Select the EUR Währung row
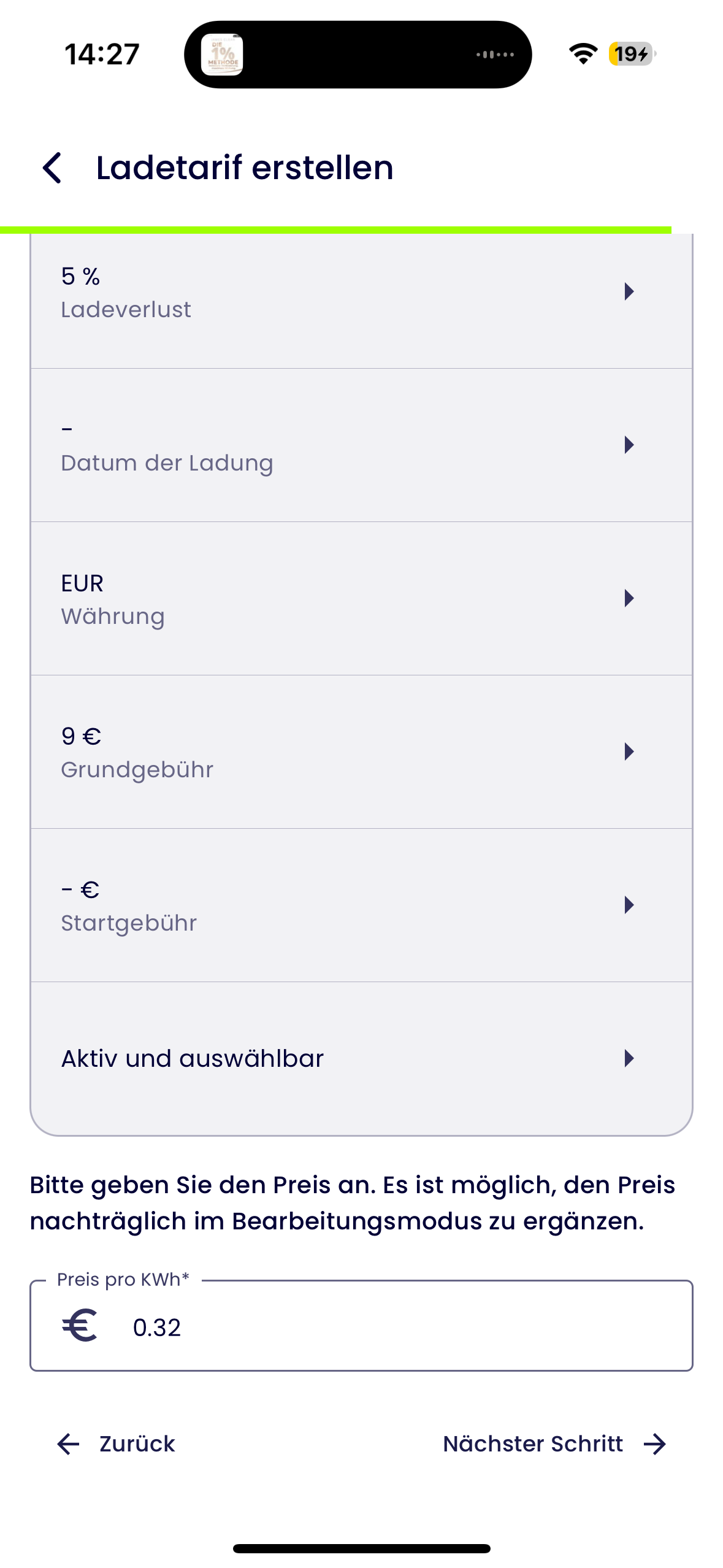 pos(361,599)
